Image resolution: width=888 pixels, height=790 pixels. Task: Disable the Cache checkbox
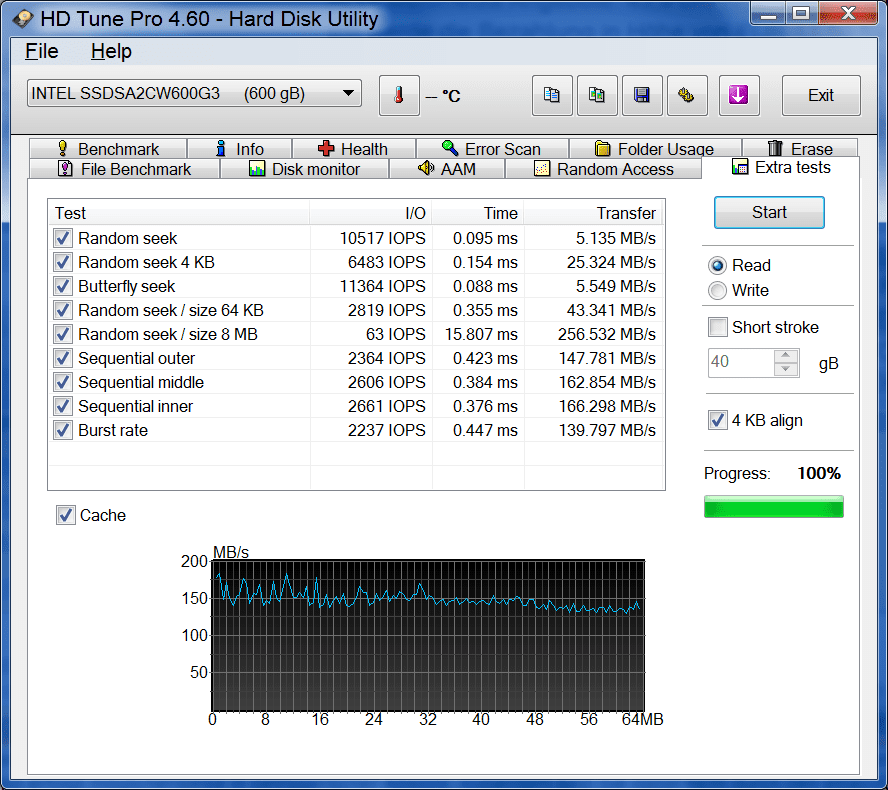click(66, 515)
